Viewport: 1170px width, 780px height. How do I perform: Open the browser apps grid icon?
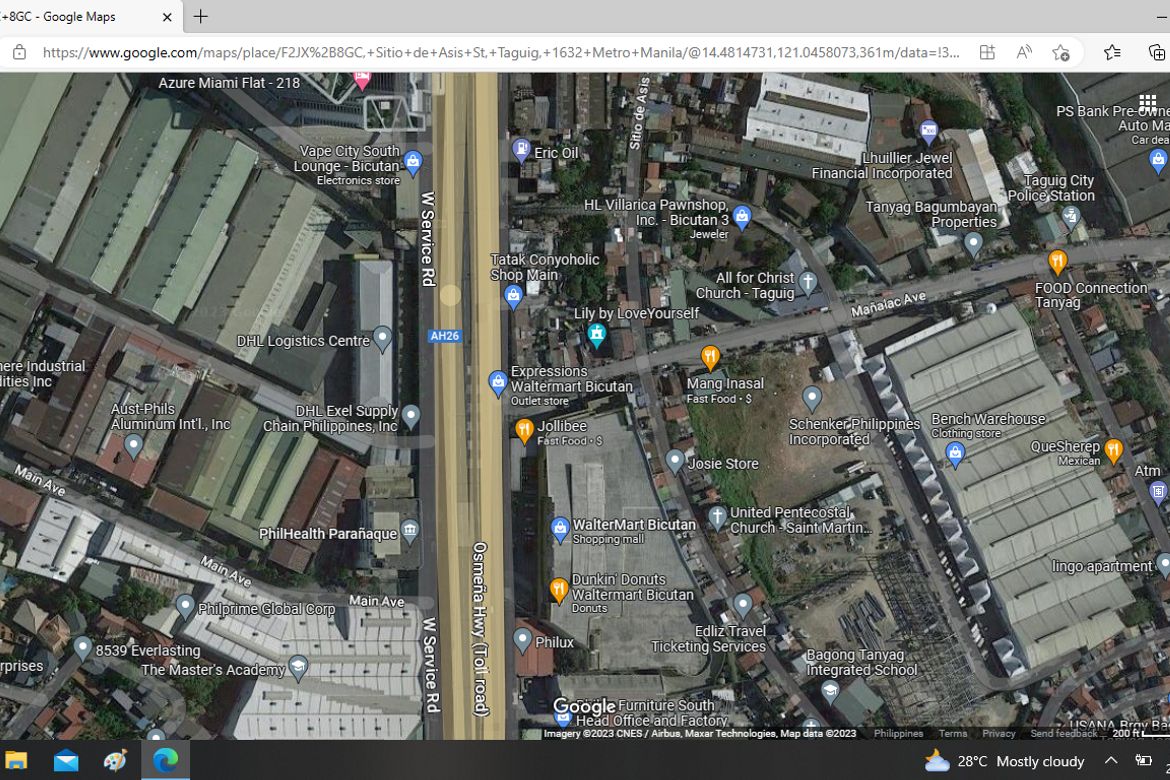[x=987, y=52]
